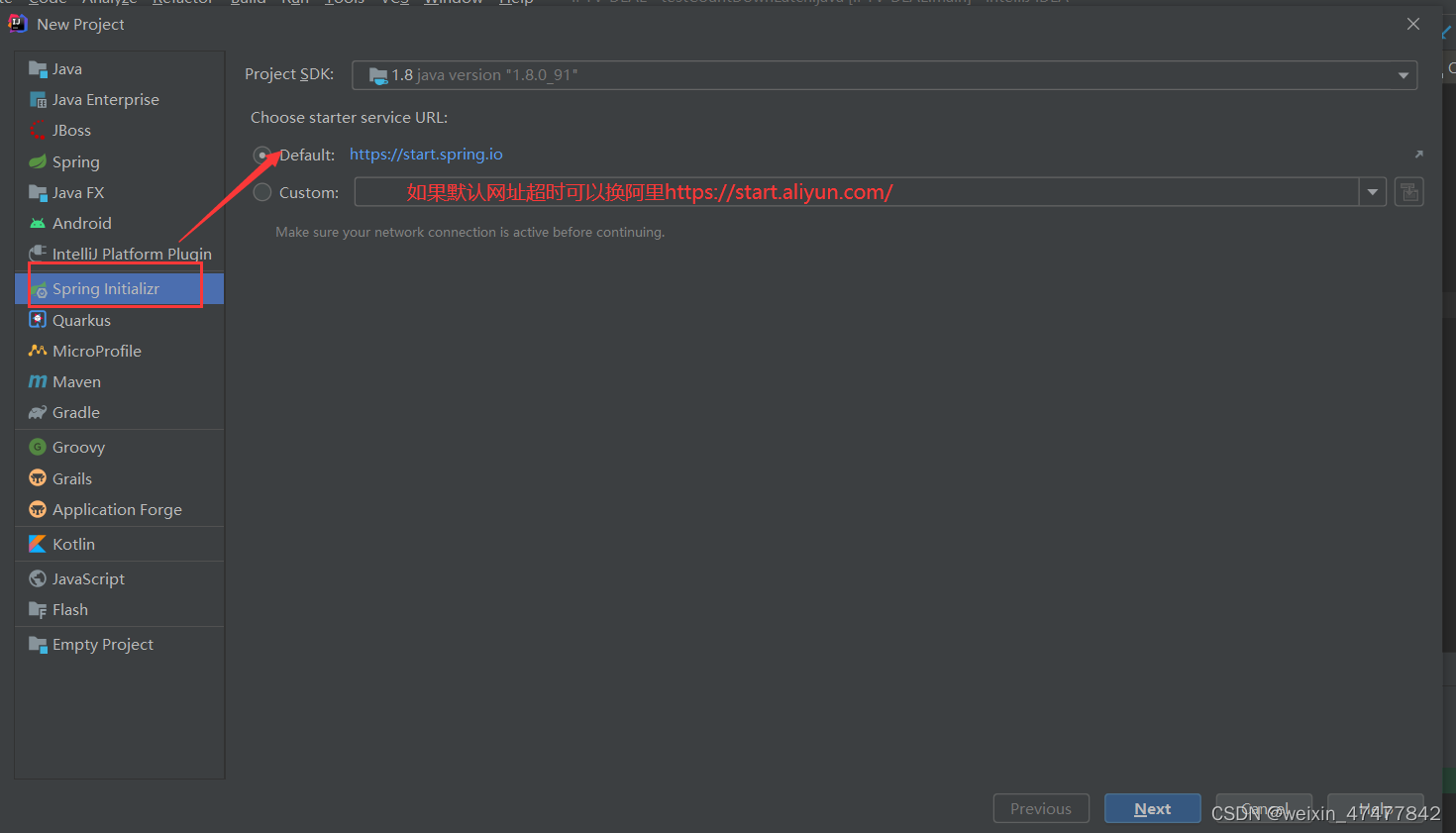
Task: Select the Groovy row
Action: pyautogui.click(x=120, y=447)
